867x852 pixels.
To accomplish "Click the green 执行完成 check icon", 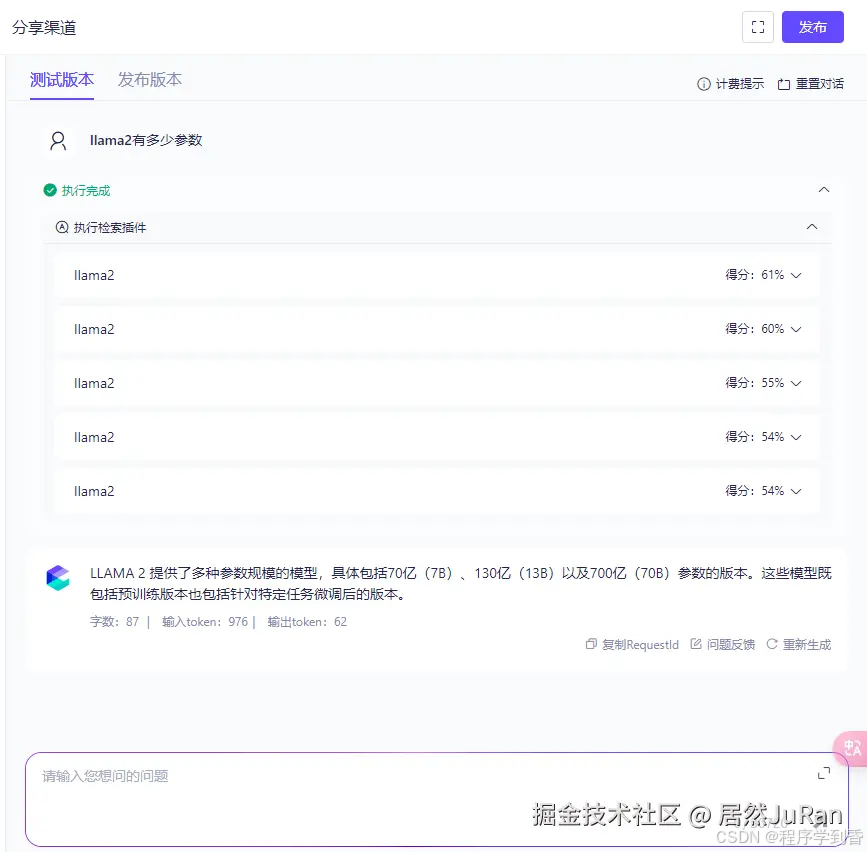I will 50,190.
